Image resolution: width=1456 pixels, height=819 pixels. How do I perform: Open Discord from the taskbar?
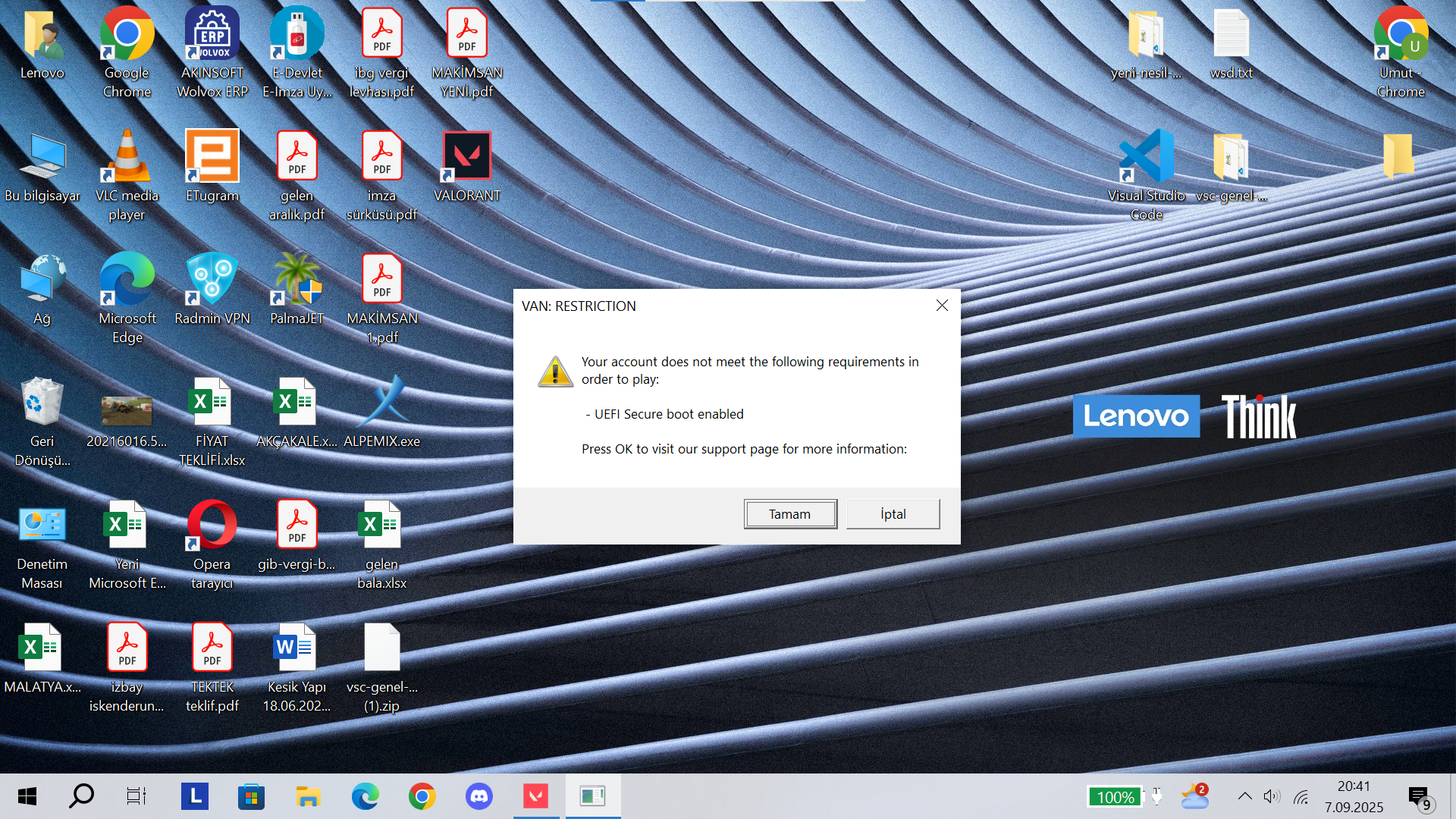click(479, 796)
